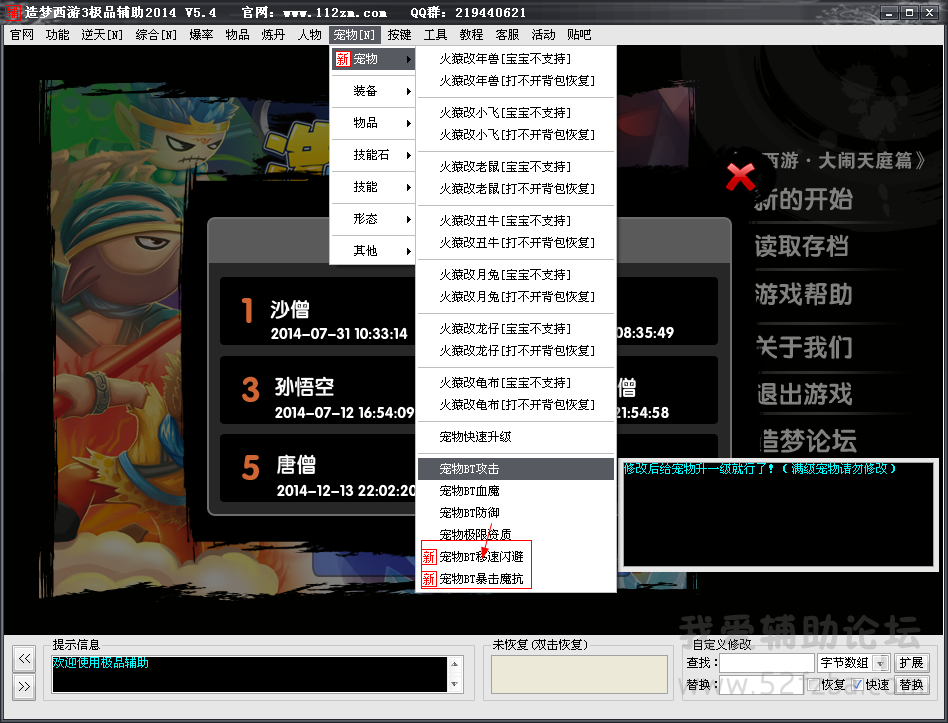
Task: Expand the 形态 submenu
Action: coord(370,219)
